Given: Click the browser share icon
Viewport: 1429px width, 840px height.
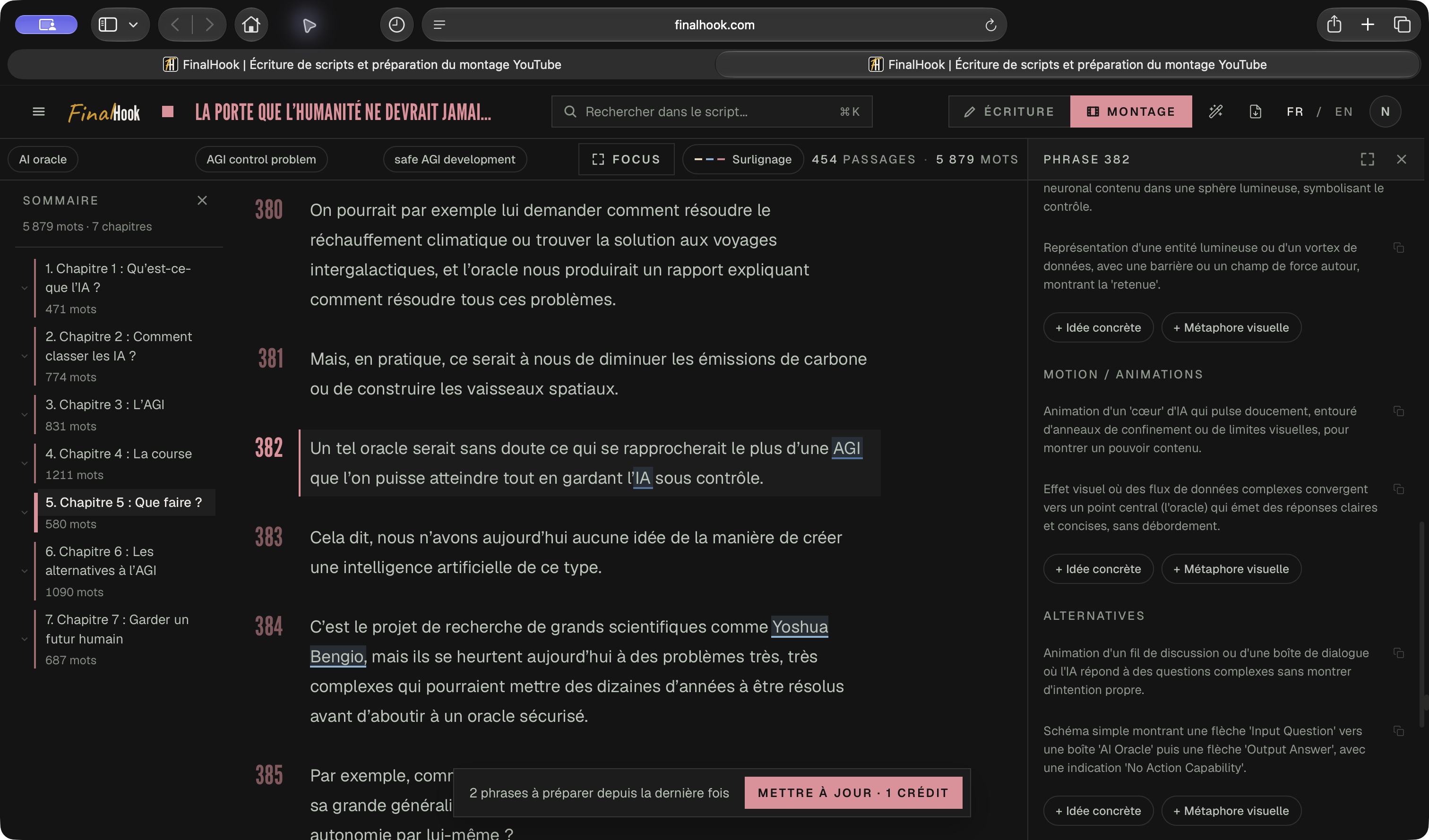Looking at the screenshot, I should pos(1334,25).
